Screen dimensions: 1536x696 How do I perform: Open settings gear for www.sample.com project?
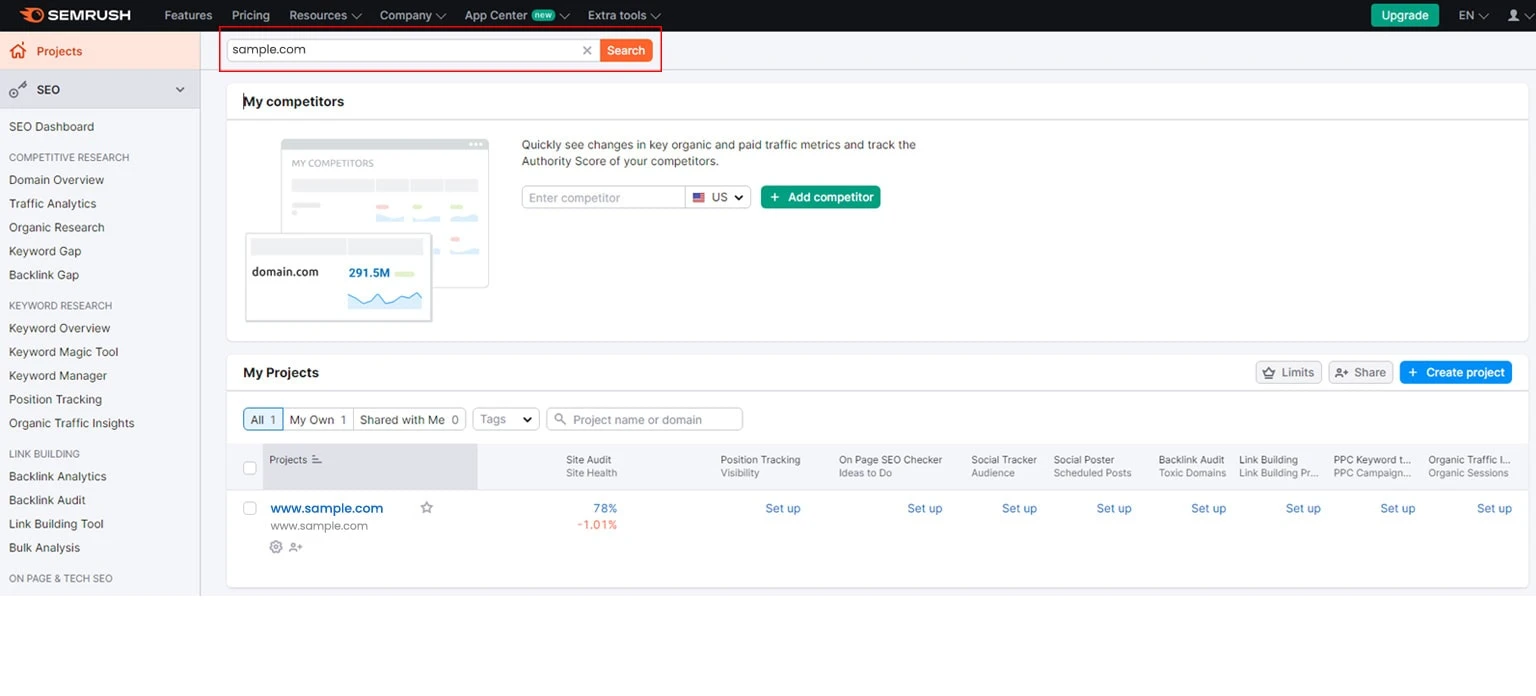276,547
